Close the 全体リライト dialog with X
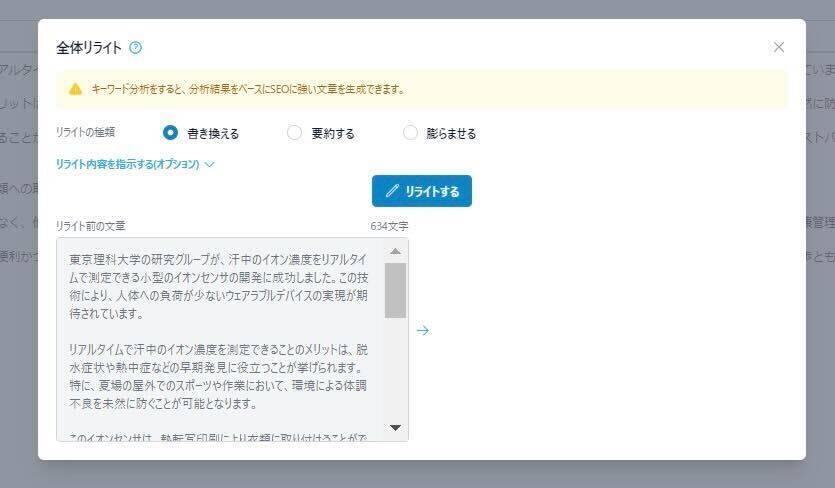This screenshot has width=835, height=488. 779,47
